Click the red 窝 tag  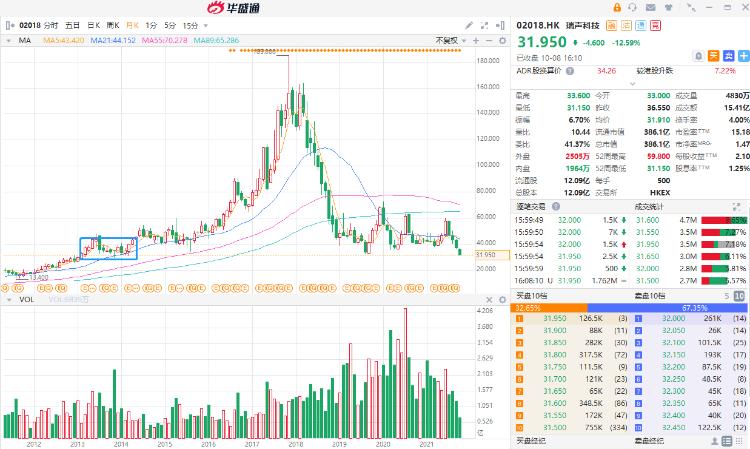pos(655,25)
